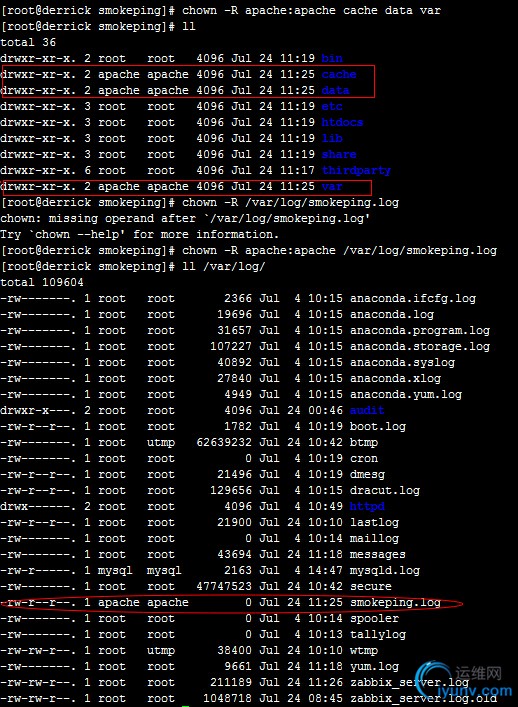Screen dimensions: 518x707
Task: Select time '14:47' in mysqld.log row
Action: [325, 571]
